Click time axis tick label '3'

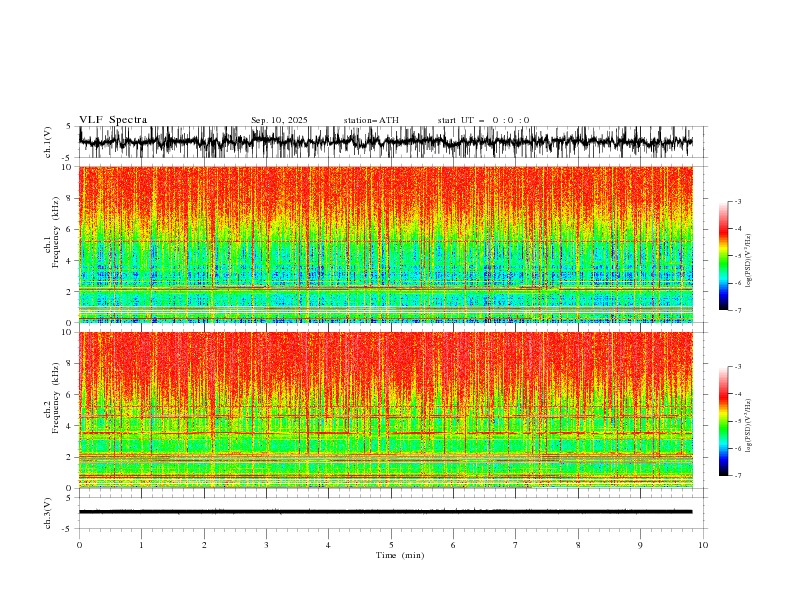click(x=266, y=545)
